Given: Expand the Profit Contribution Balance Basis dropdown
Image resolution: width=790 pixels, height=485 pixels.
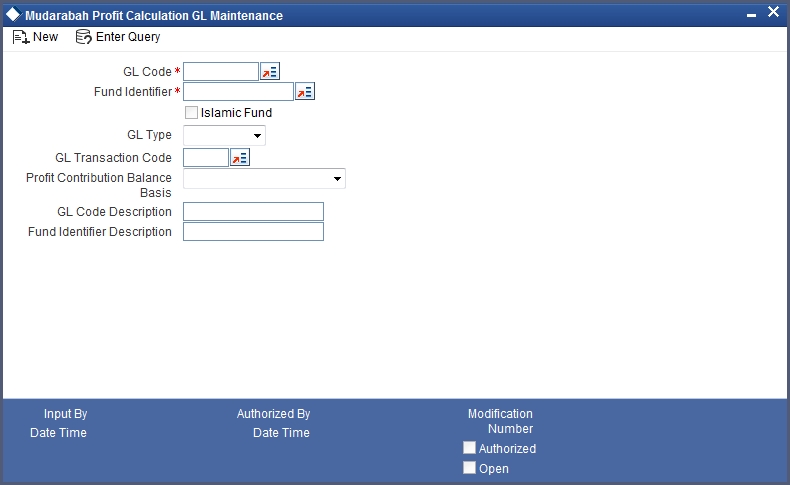Looking at the screenshot, I should (265, 179).
